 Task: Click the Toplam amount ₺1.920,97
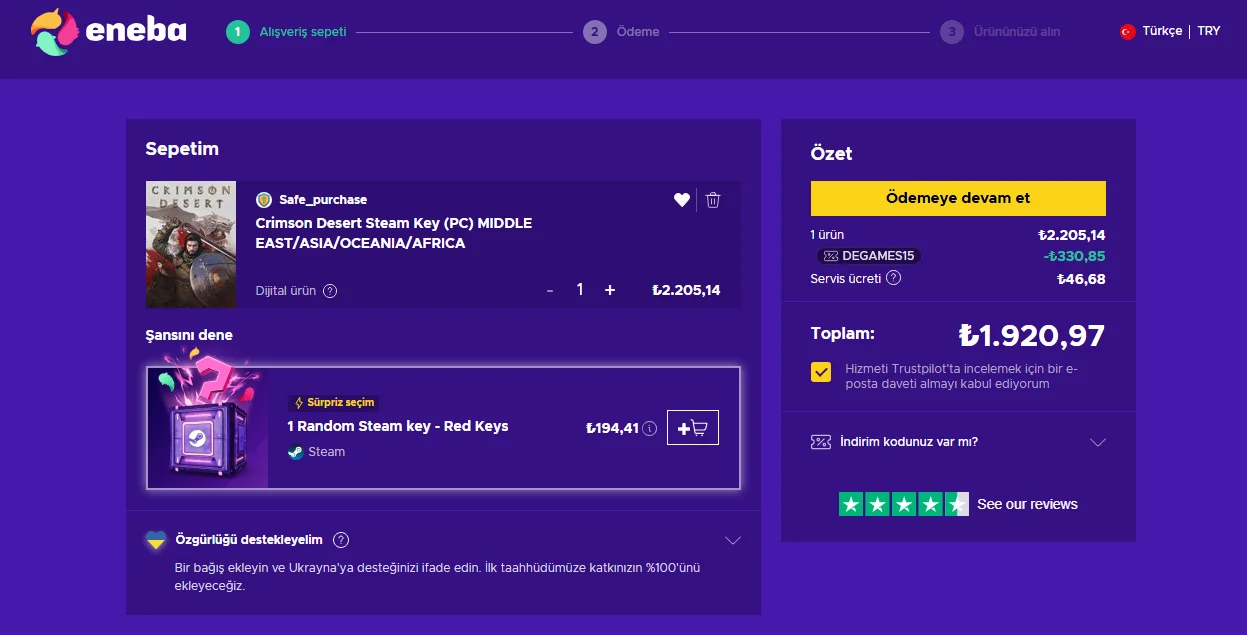tap(1032, 335)
